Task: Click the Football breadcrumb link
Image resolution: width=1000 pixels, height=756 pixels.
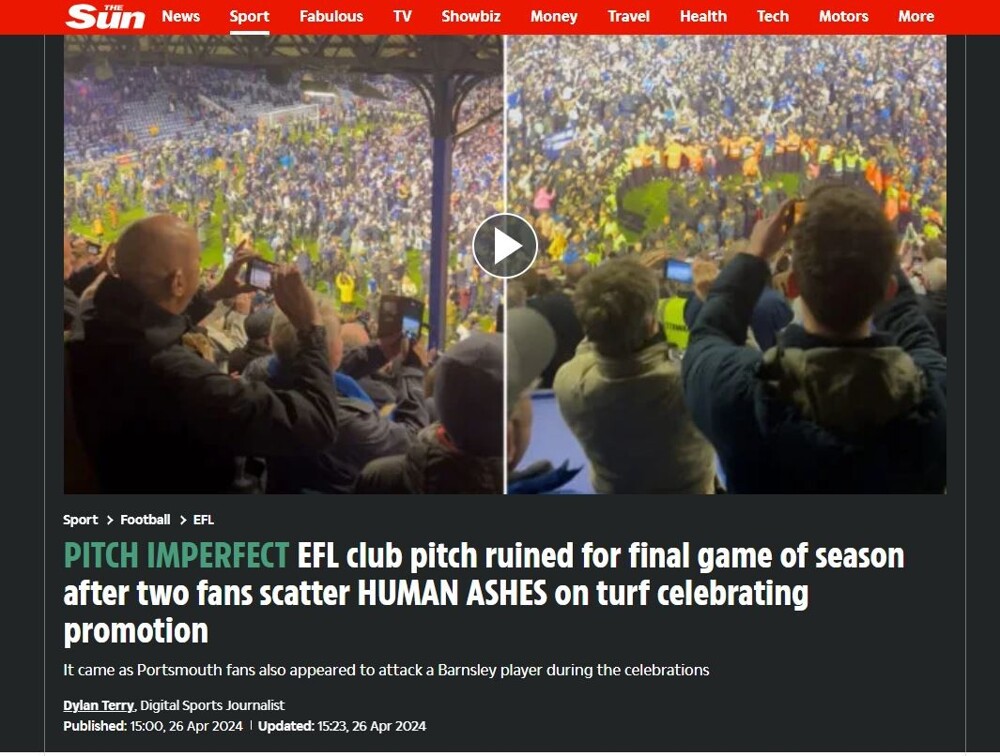Action: click(145, 520)
